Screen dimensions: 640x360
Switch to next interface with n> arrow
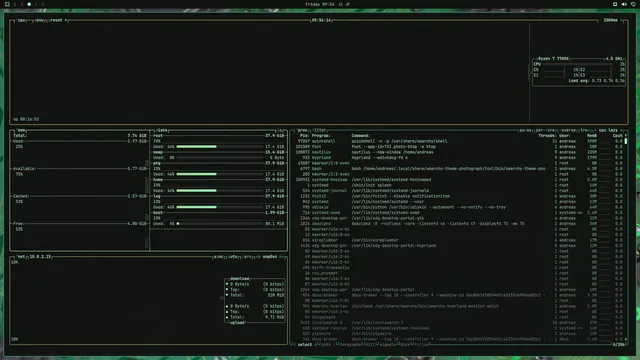[x=282, y=257]
